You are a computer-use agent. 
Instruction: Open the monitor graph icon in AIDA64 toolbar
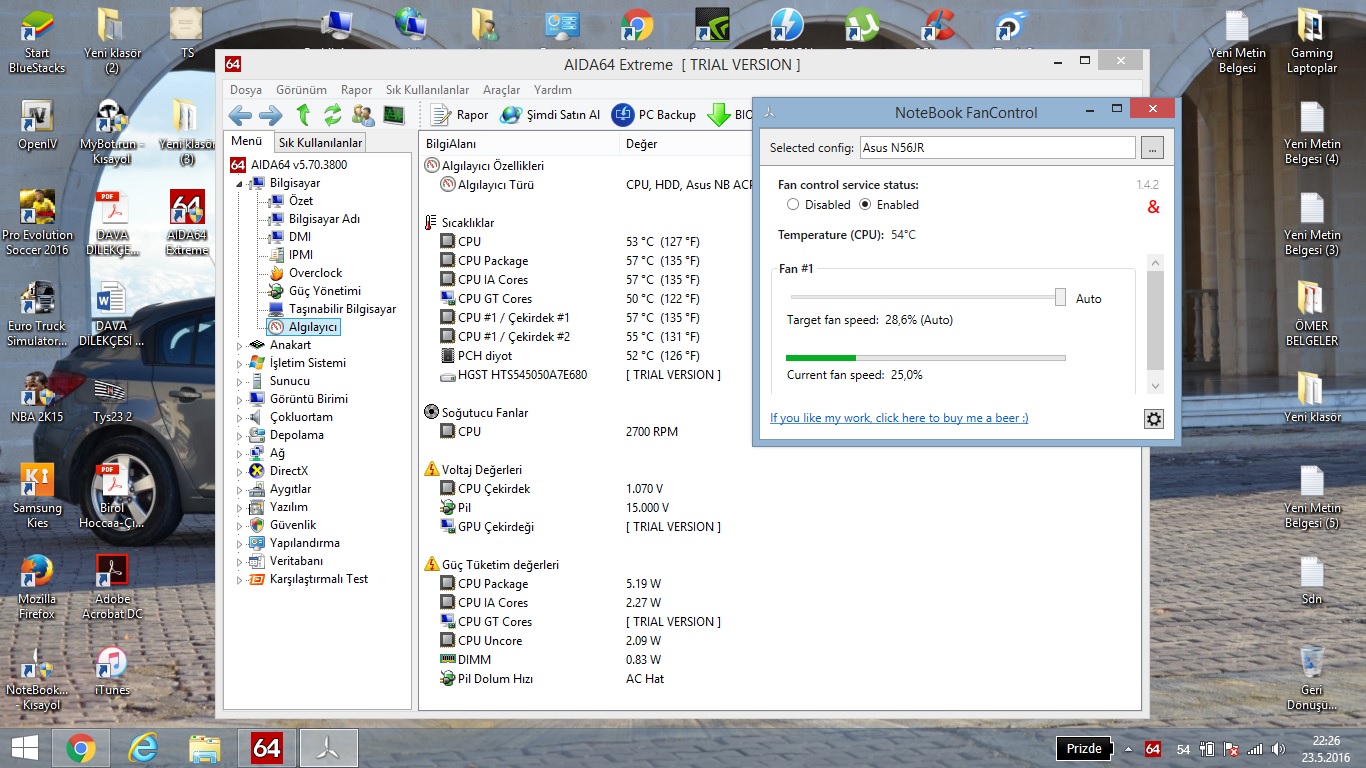click(x=393, y=115)
